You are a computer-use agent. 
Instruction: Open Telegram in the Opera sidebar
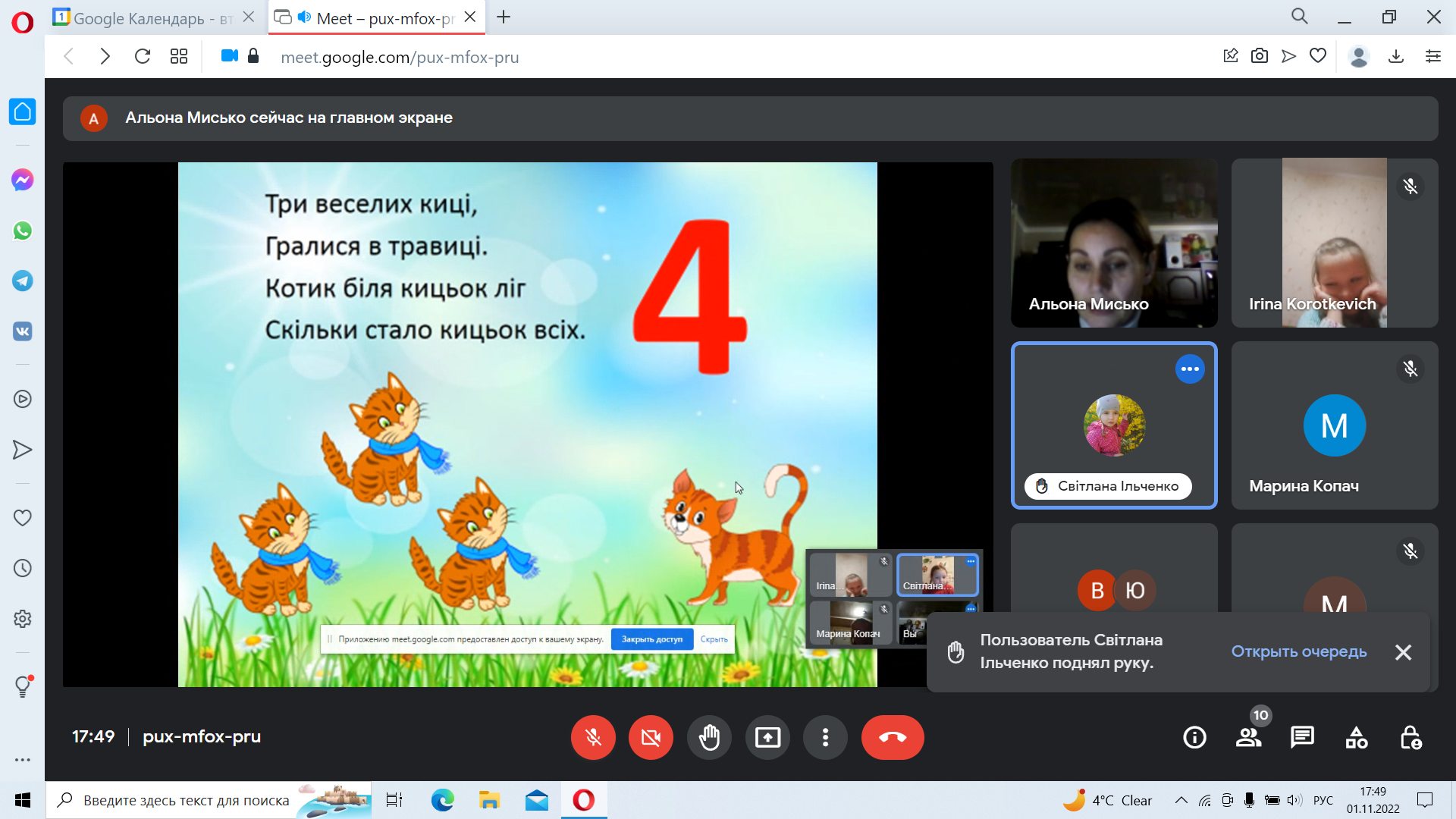click(x=22, y=281)
